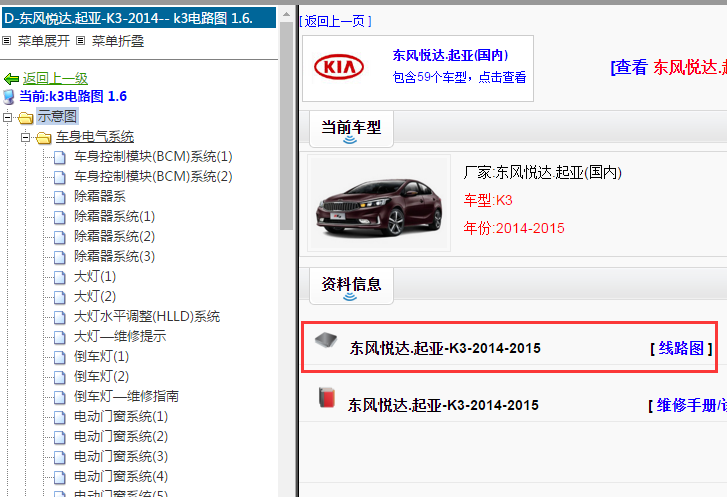
Task: Open 倒车灯(2) item
Action: 101,376
